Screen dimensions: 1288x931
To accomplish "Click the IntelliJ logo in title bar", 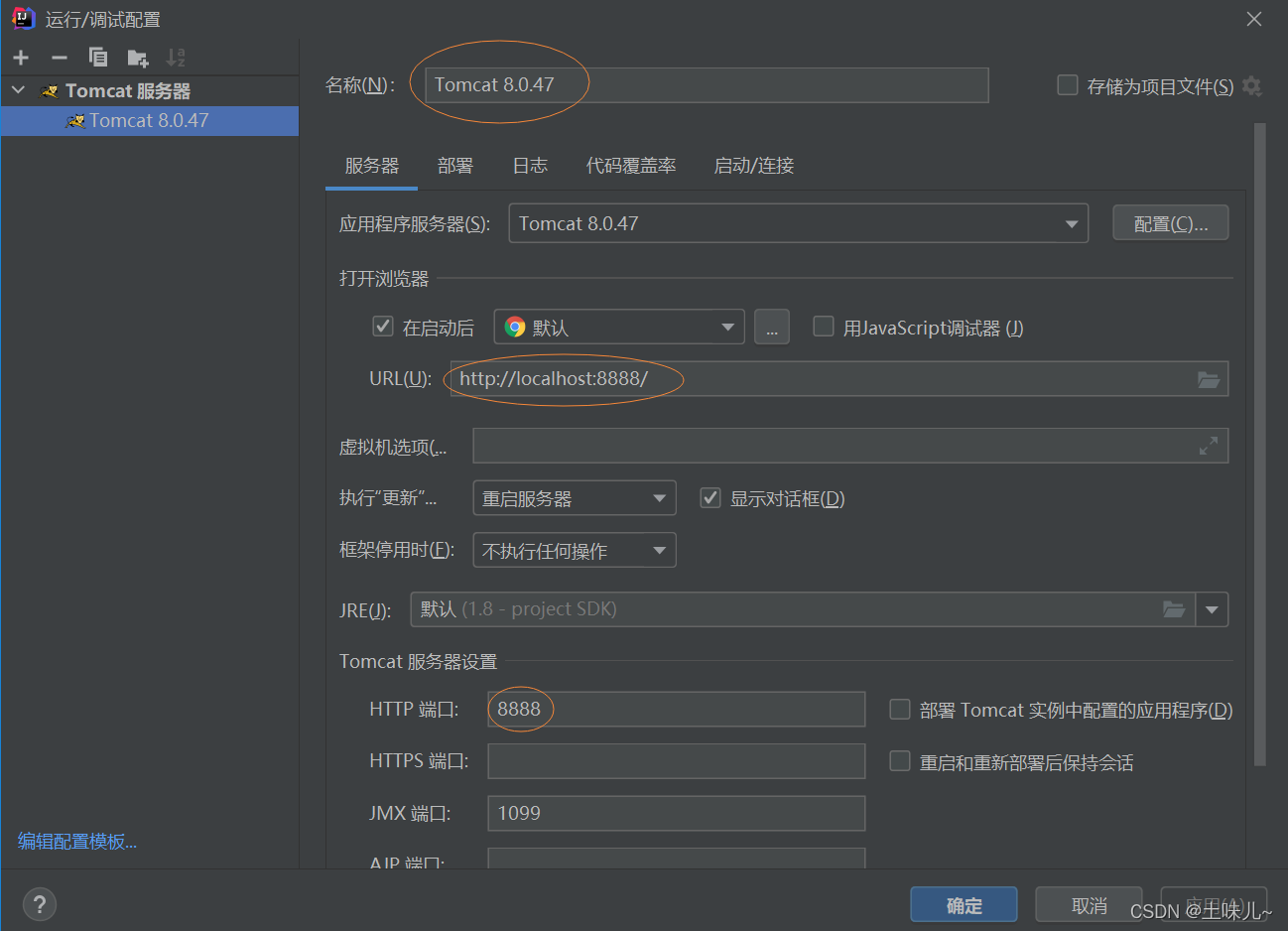I will point(23,18).
